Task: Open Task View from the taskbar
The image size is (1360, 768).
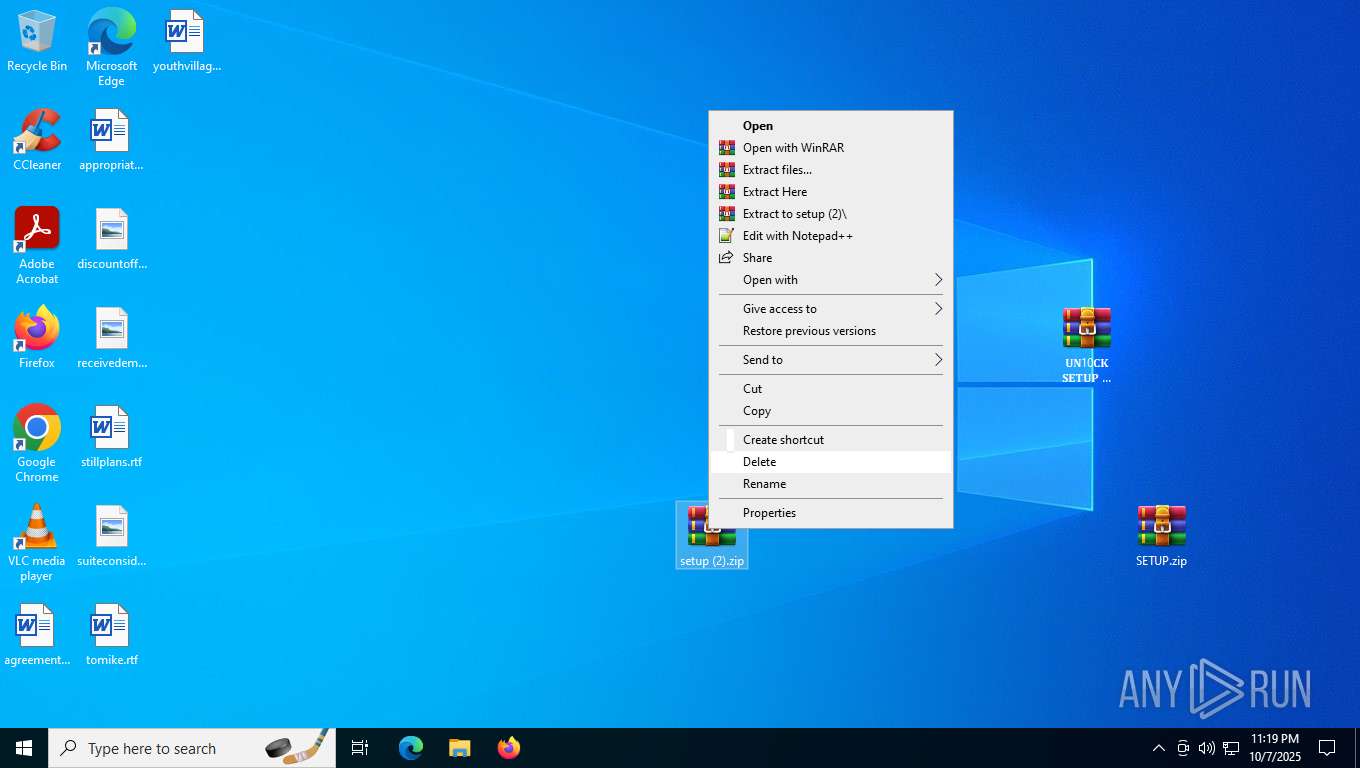Action: point(360,748)
